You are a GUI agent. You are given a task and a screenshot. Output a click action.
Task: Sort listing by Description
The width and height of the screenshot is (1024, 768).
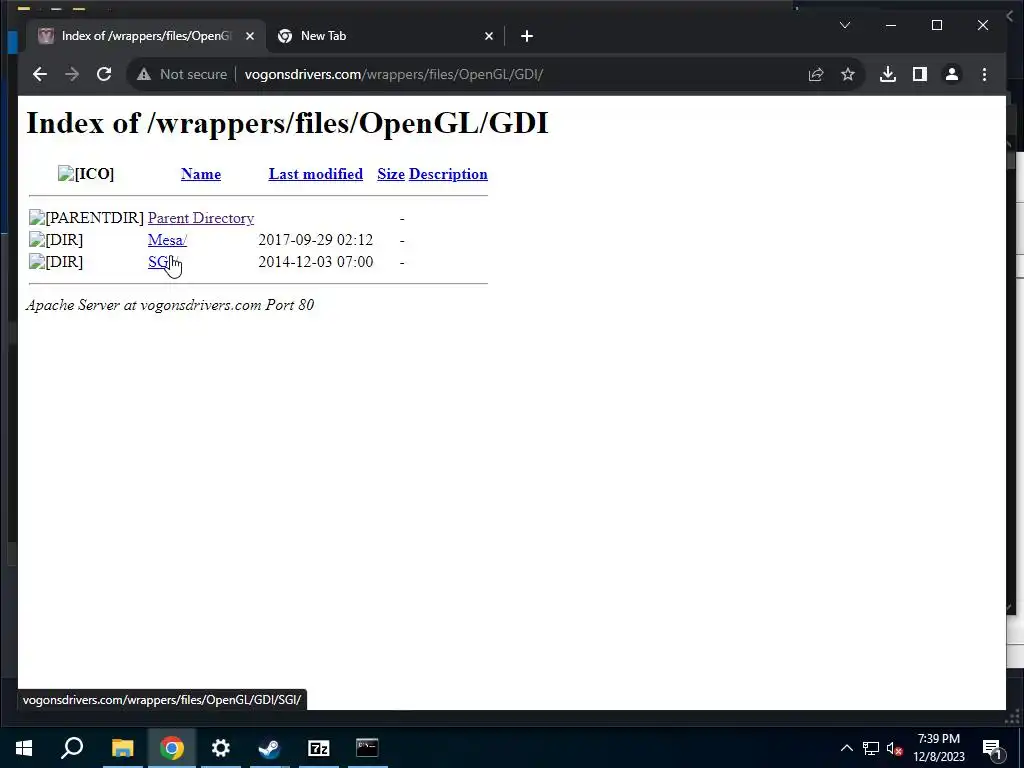[448, 174]
